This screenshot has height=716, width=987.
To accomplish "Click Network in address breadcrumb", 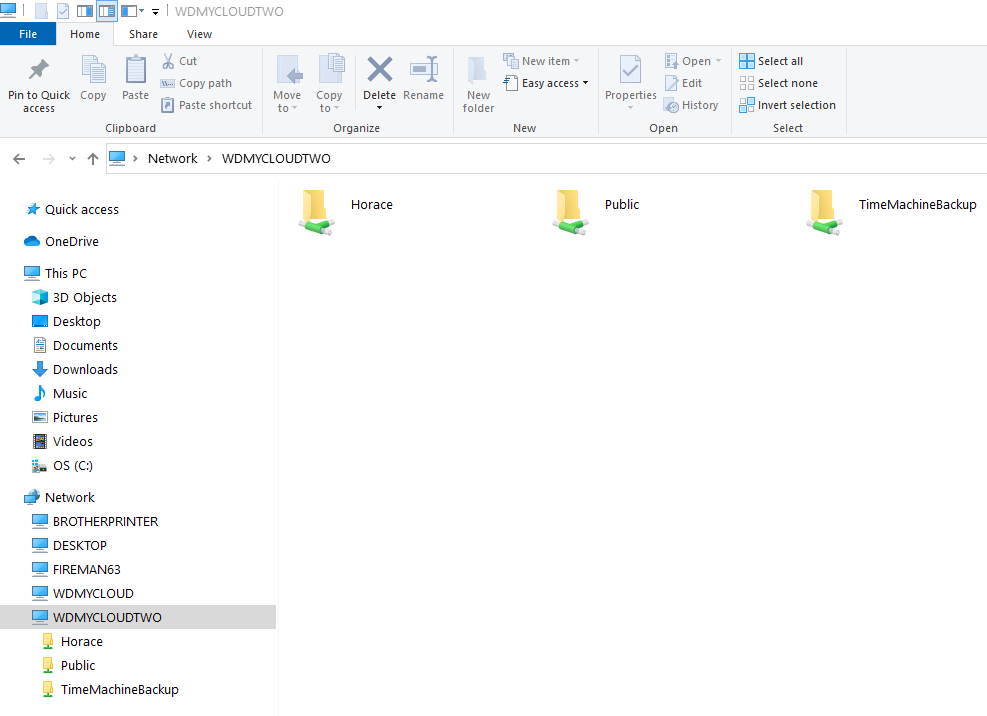I will point(172,159).
